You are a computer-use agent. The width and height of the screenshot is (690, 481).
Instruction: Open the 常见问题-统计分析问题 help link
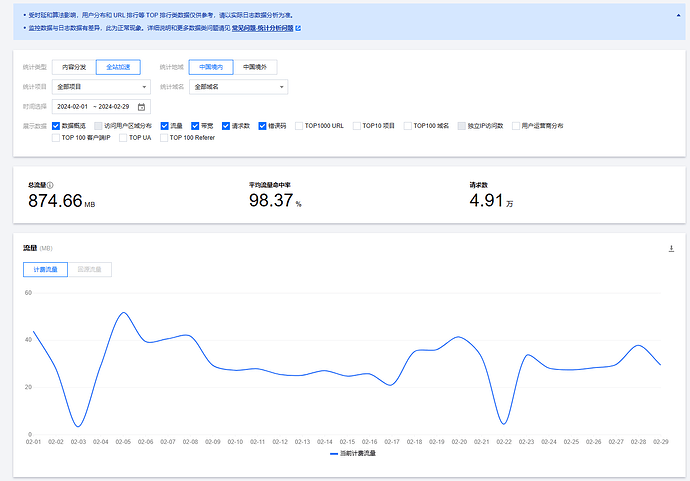(x=262, y=28)
